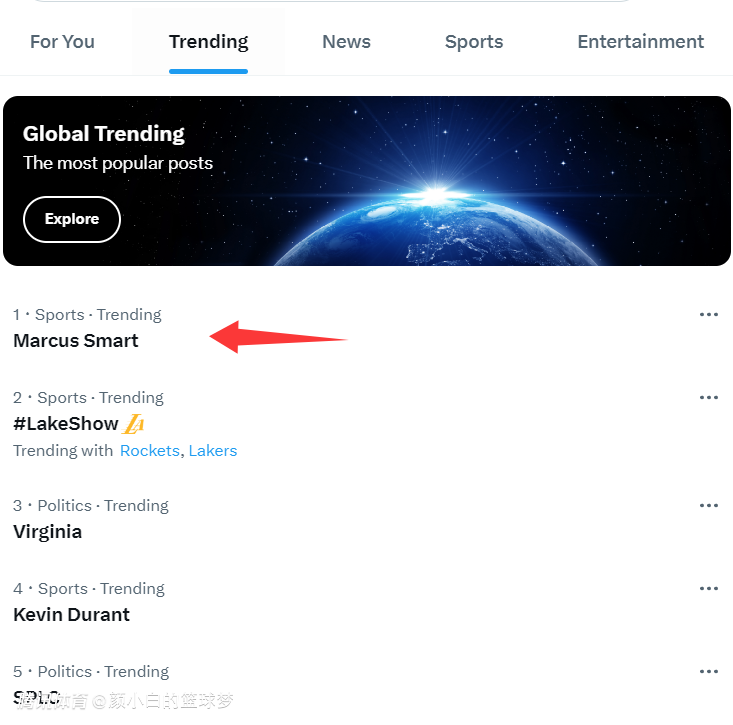
Task: Click the Lakers emoji beside #LakeShow
Action: (135, 424)
